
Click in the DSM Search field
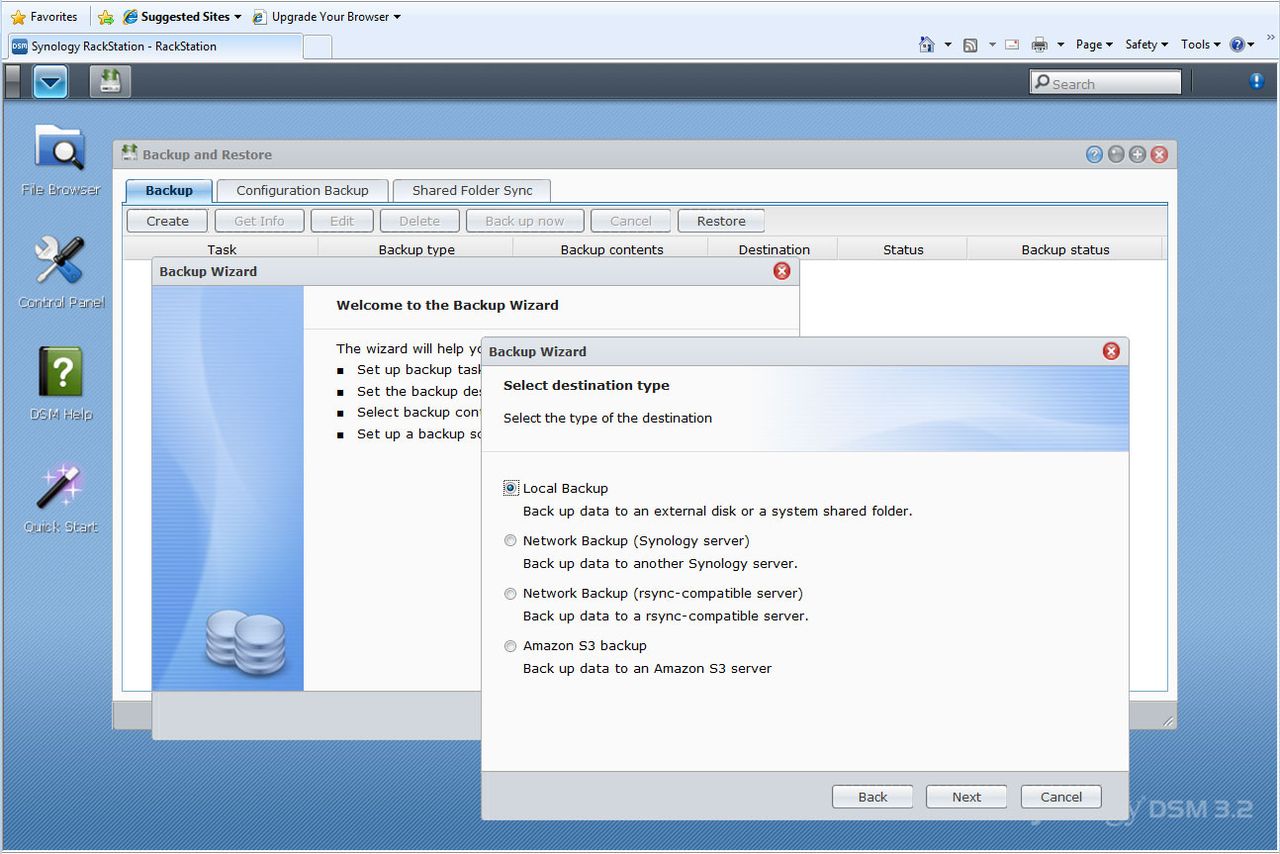pyautogui.click(x=1105, y=83)
